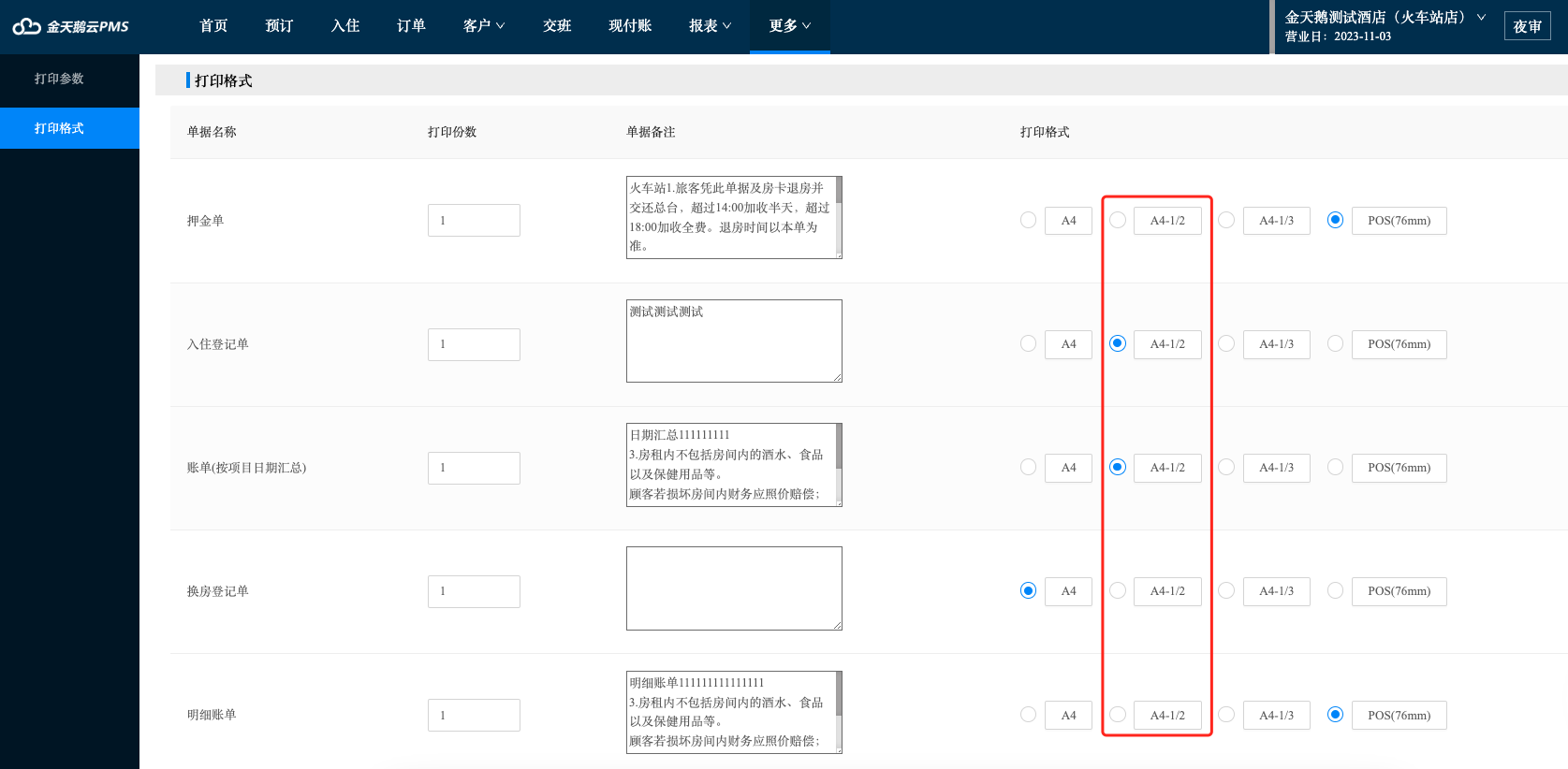This screenshot has height=769, width=1568.
Task: Click the A4-1/2 label button for 入住登记单
Action: (1167, 344)
